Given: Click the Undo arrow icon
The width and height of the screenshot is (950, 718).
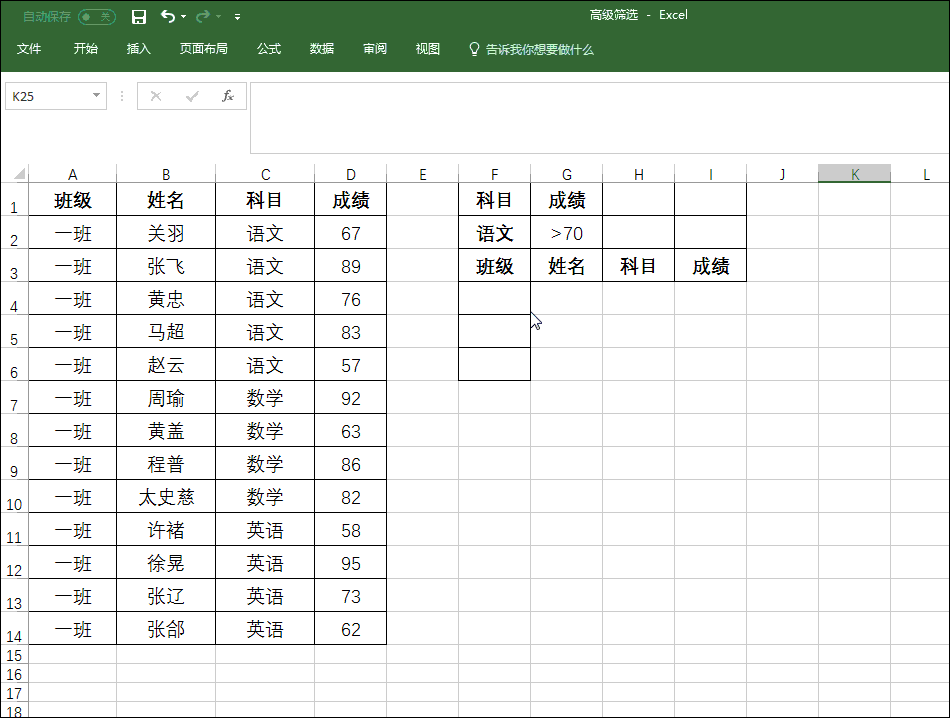Looking at the screenshot, I should click(x=168, y=16).
